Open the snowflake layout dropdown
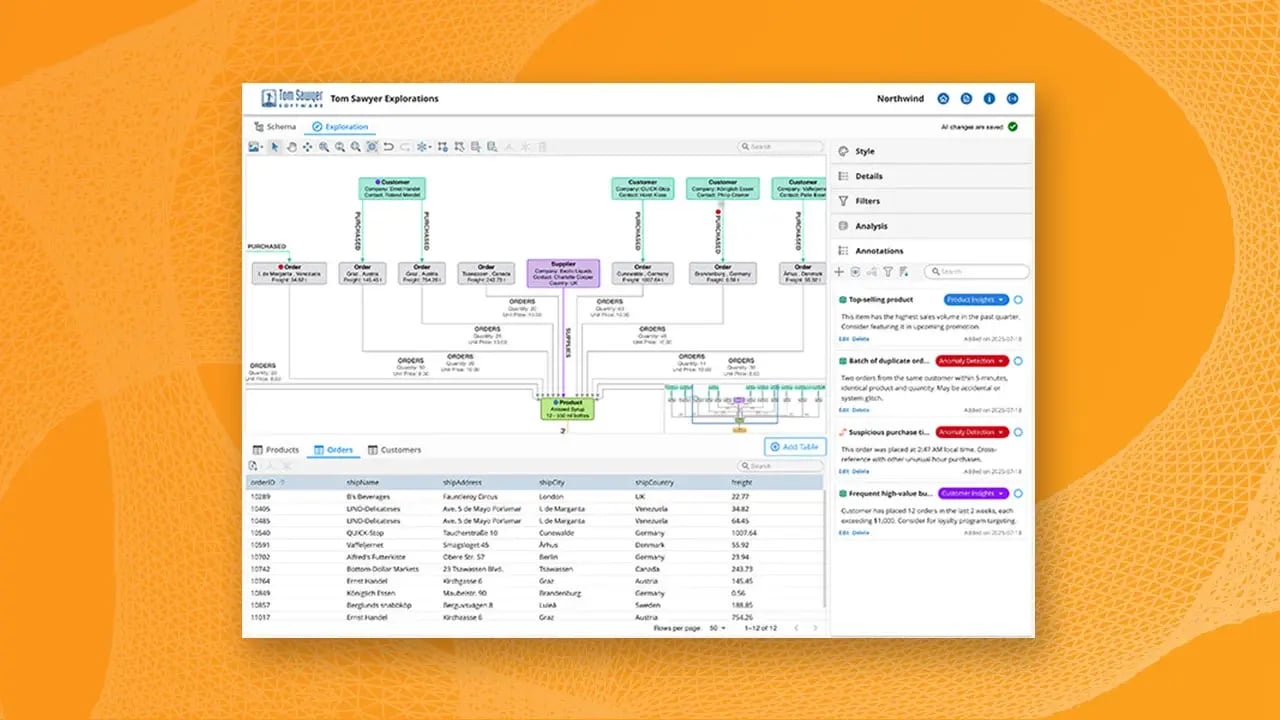Image resolution: width=1280 pixels, height=720 pixels. point(424,147)
